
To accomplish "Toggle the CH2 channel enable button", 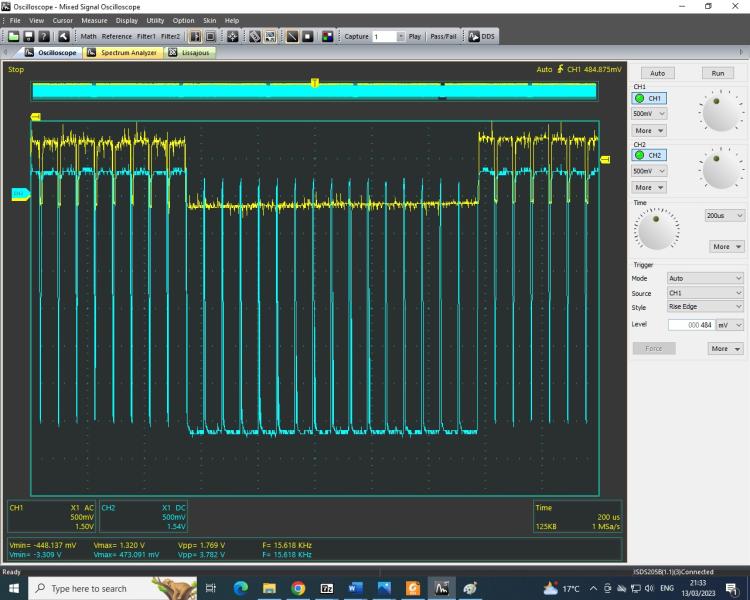I will 649,155.
